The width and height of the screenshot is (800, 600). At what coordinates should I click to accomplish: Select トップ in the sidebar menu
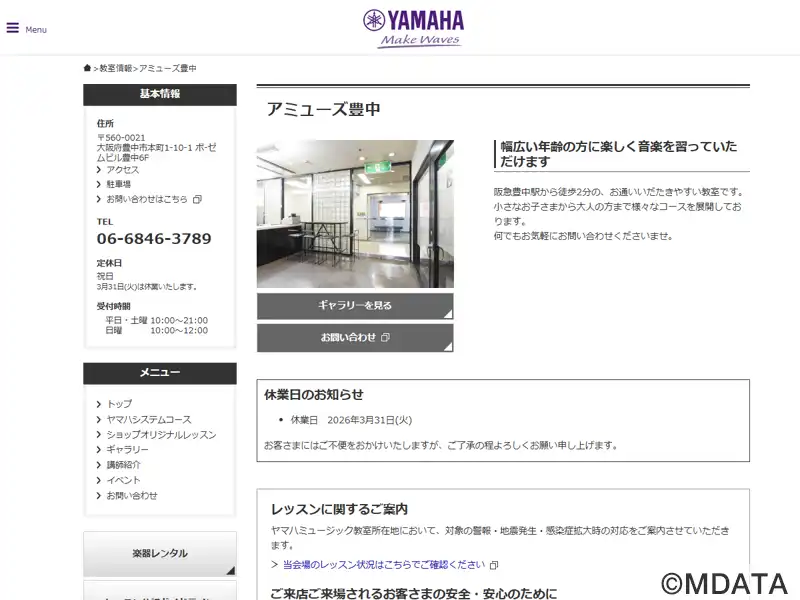pos(119,404)
